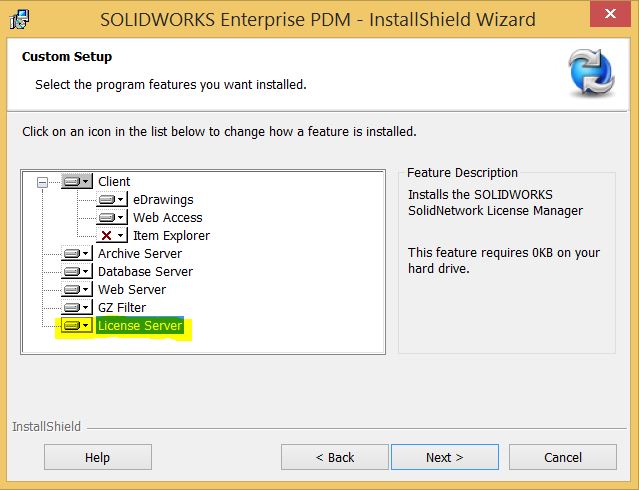Screen dimensions: 639x490
Task: Cancel the installation wizard
Action: tap(562, 457)
